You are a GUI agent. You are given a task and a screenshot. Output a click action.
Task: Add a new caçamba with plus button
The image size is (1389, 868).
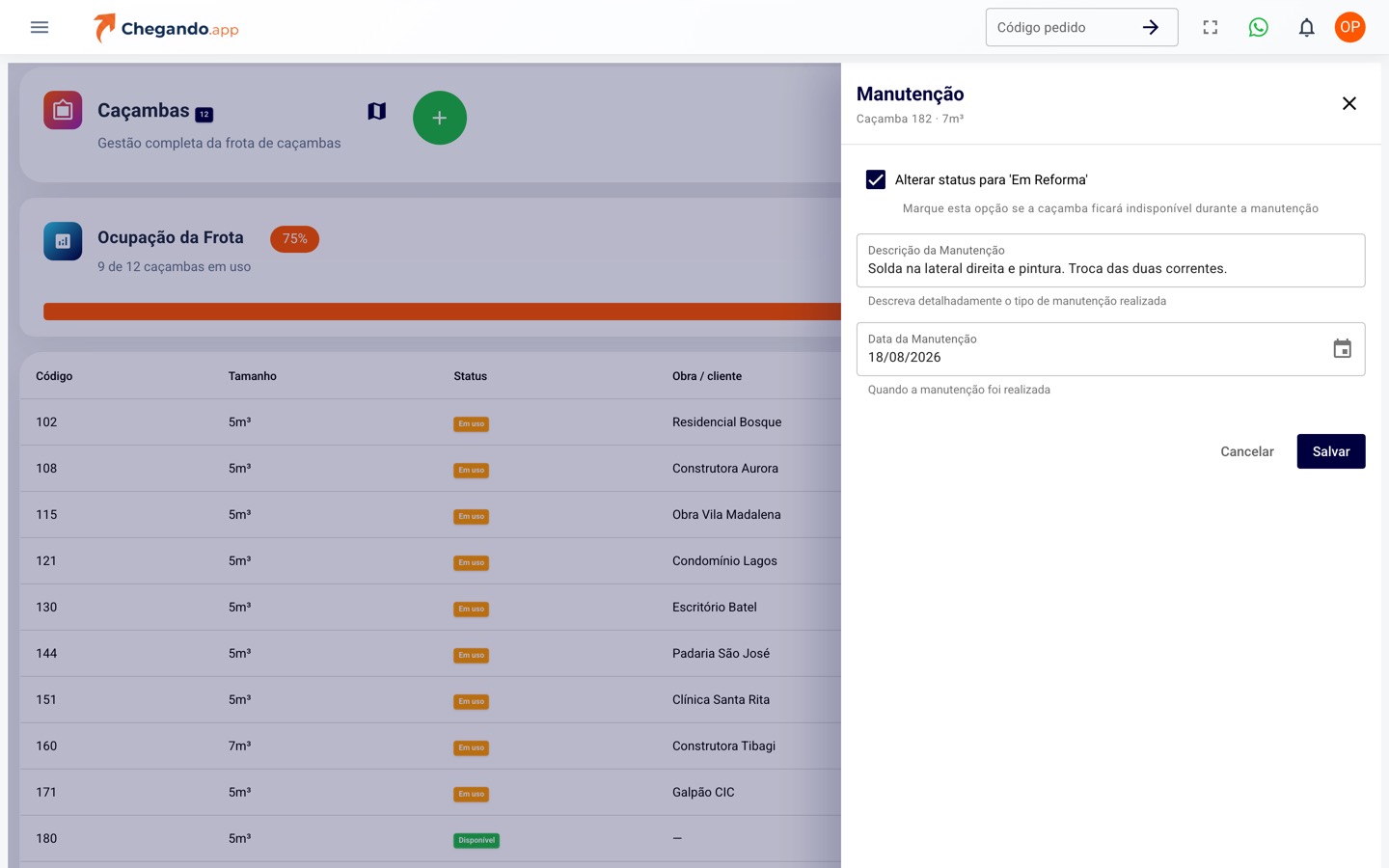tap(440, 118)
